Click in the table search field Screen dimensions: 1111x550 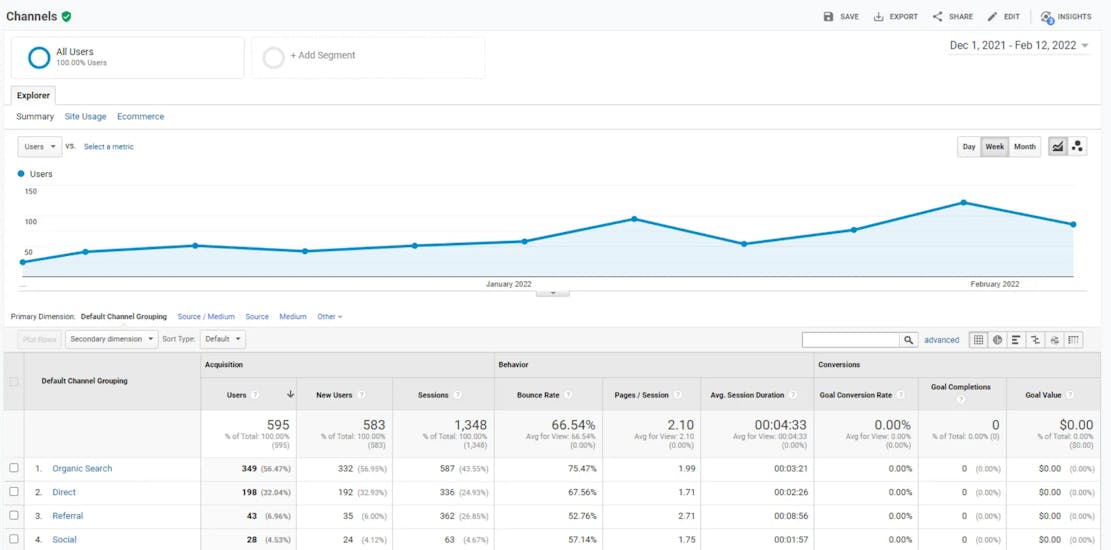[850, 340]
